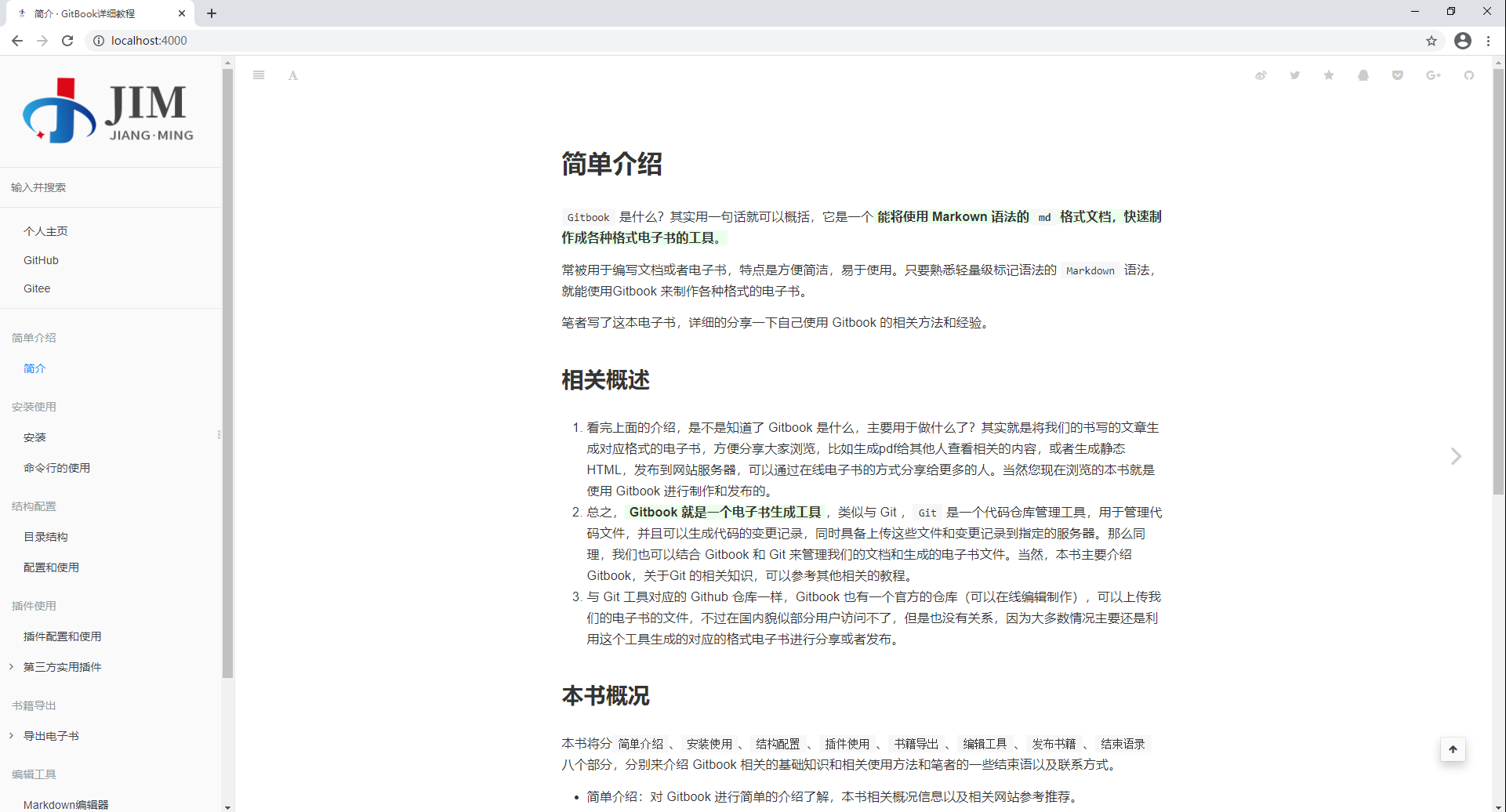Open the 配置和使用 chapter
This screenshot has height=812, width=1506.
click(x=51, y=567)
